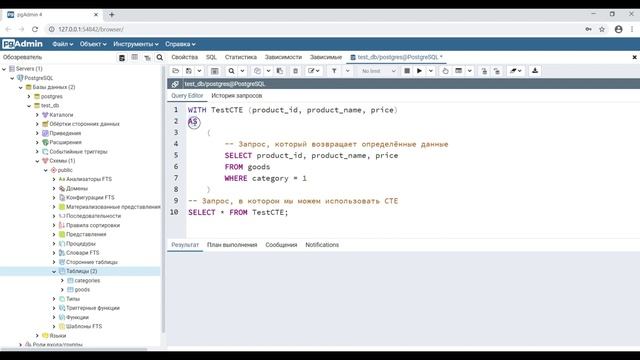Viewport: 640px width, 360px height.
Task: Open the Инструменты menu
Action: 136,44
